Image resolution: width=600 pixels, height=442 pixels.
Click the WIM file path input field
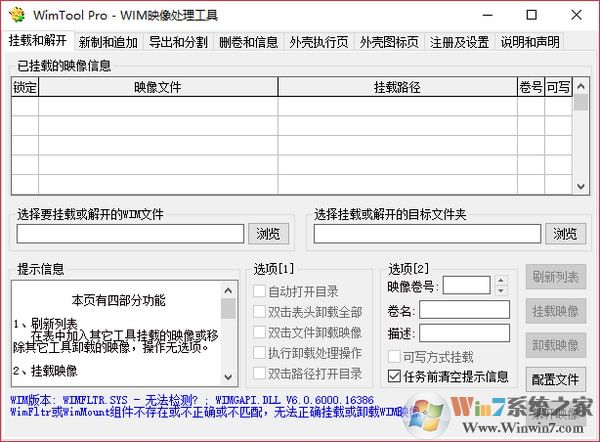click(130, 234)
